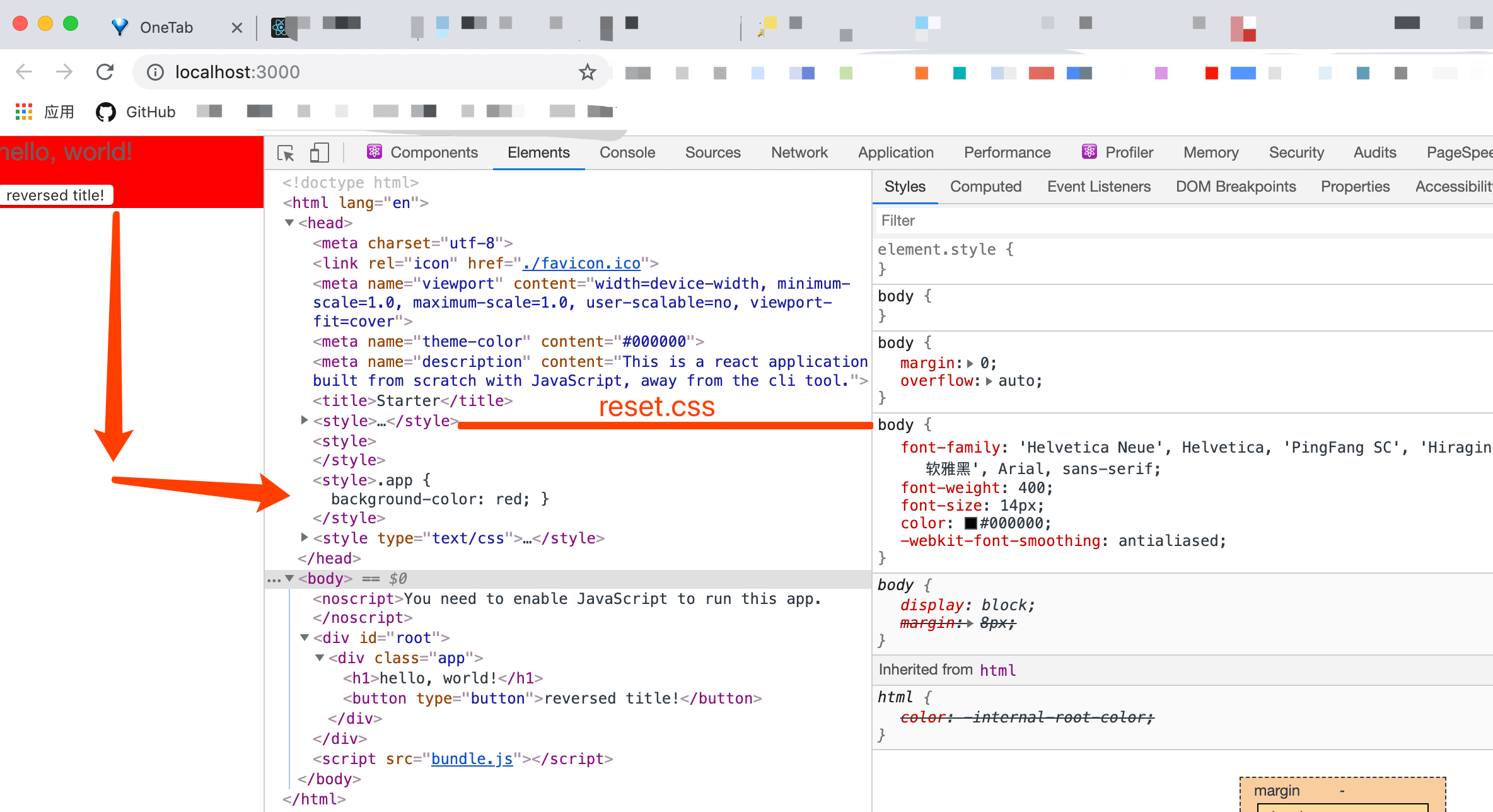Image resolution: width=1493 pixels, height=812 pixels.
Task: Collapse the div id="root" node
Action: click(x=305, y=637)
